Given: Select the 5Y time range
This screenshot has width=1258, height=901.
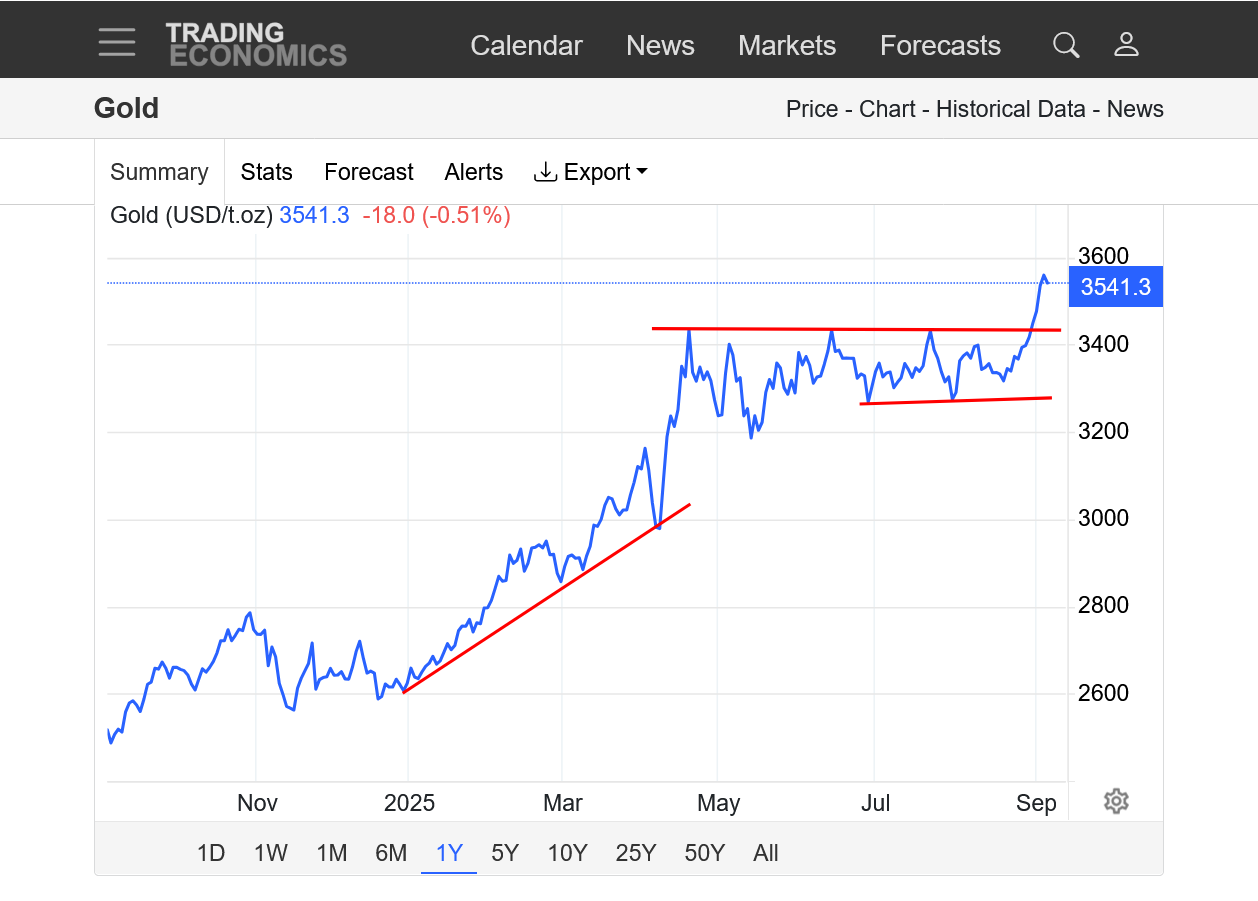Looking at the screenshot, I should (x=505, y=853).
